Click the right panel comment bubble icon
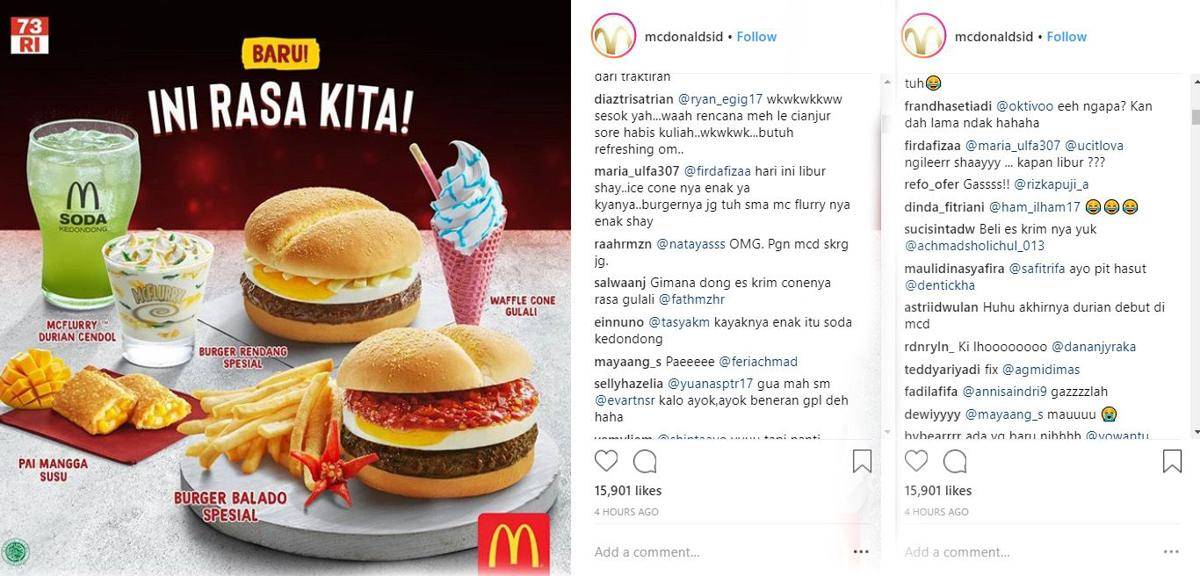This screenshot has width=1200, height=576. point(955,461)
